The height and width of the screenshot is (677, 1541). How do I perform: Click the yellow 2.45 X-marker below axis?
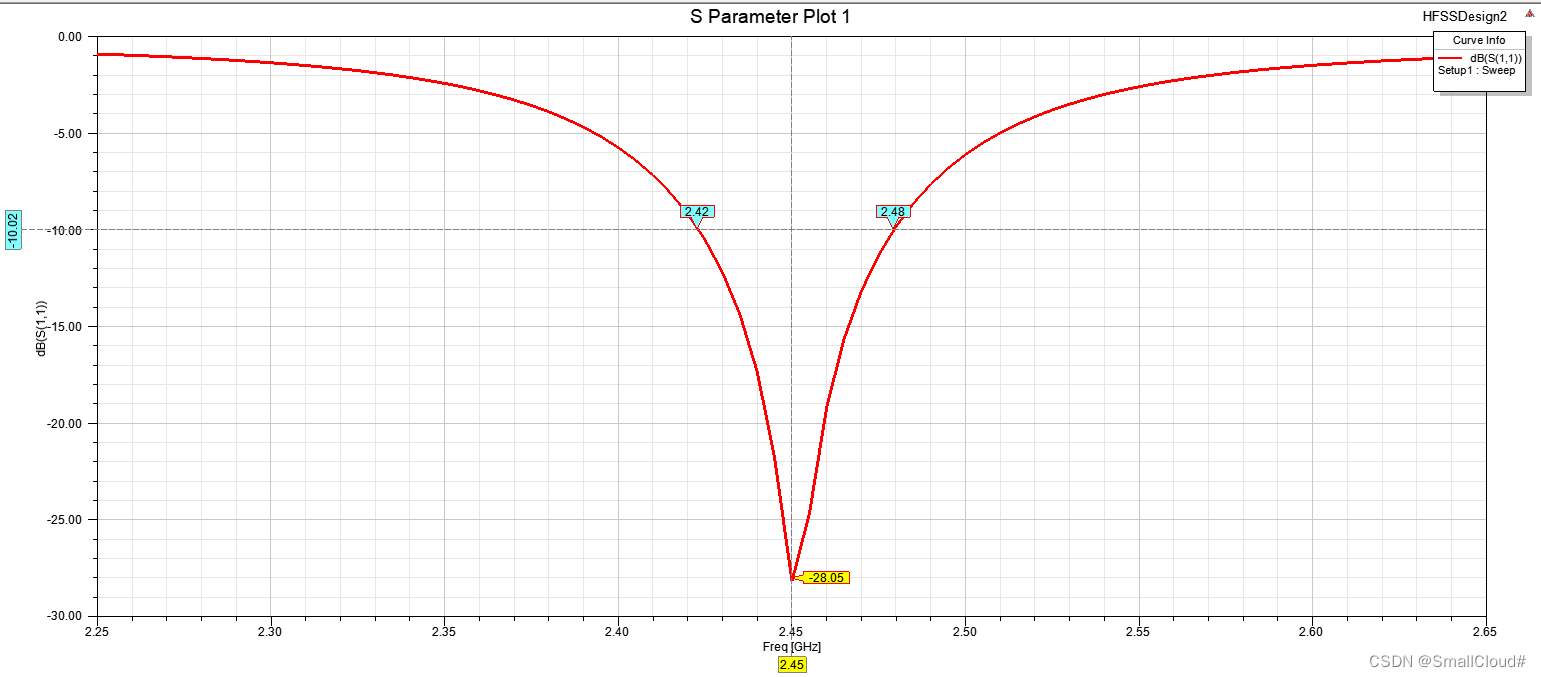(x=792, y=664)
